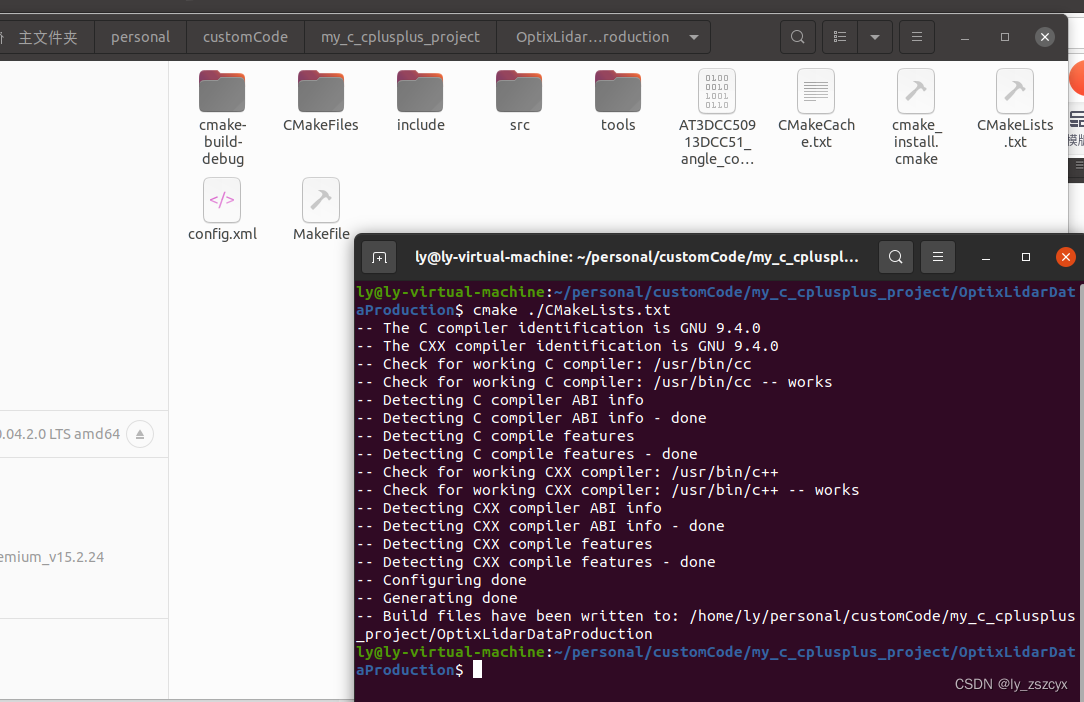Select the list view icon in Files toolbar
The height and width of the screenshot is (702, 1084).
click(839, 36)
